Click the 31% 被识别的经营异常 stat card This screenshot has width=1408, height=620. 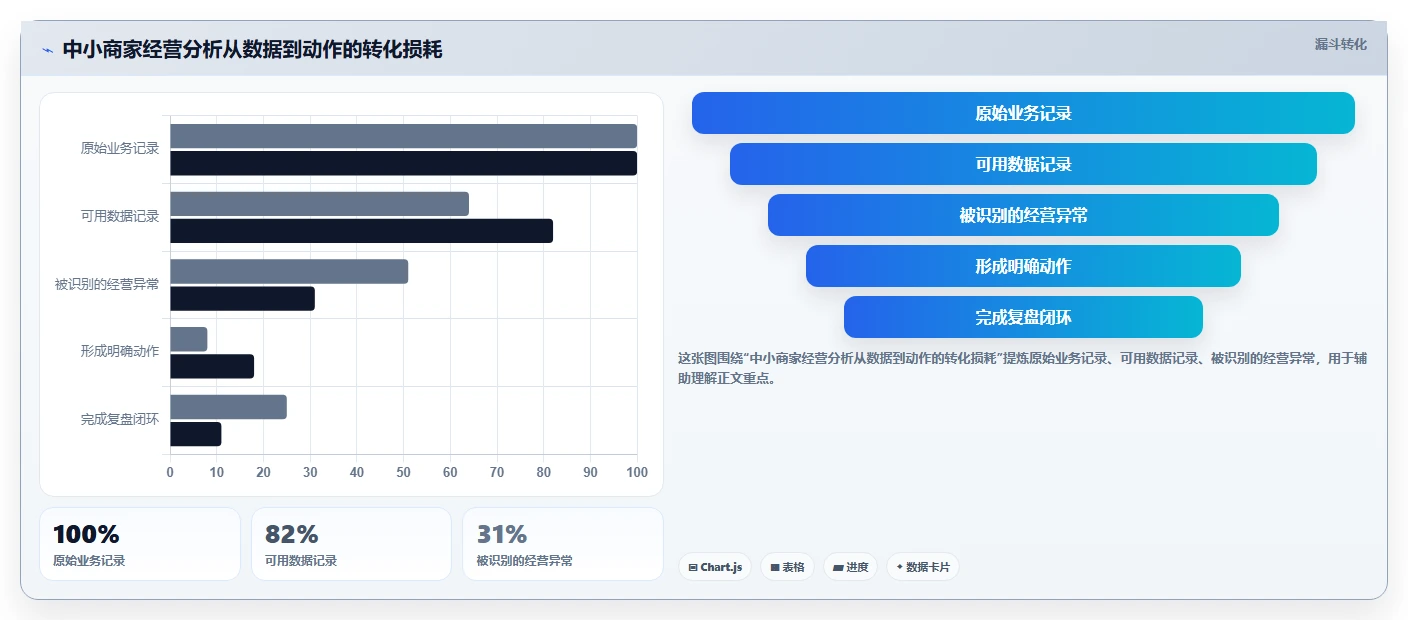(563, 544)
